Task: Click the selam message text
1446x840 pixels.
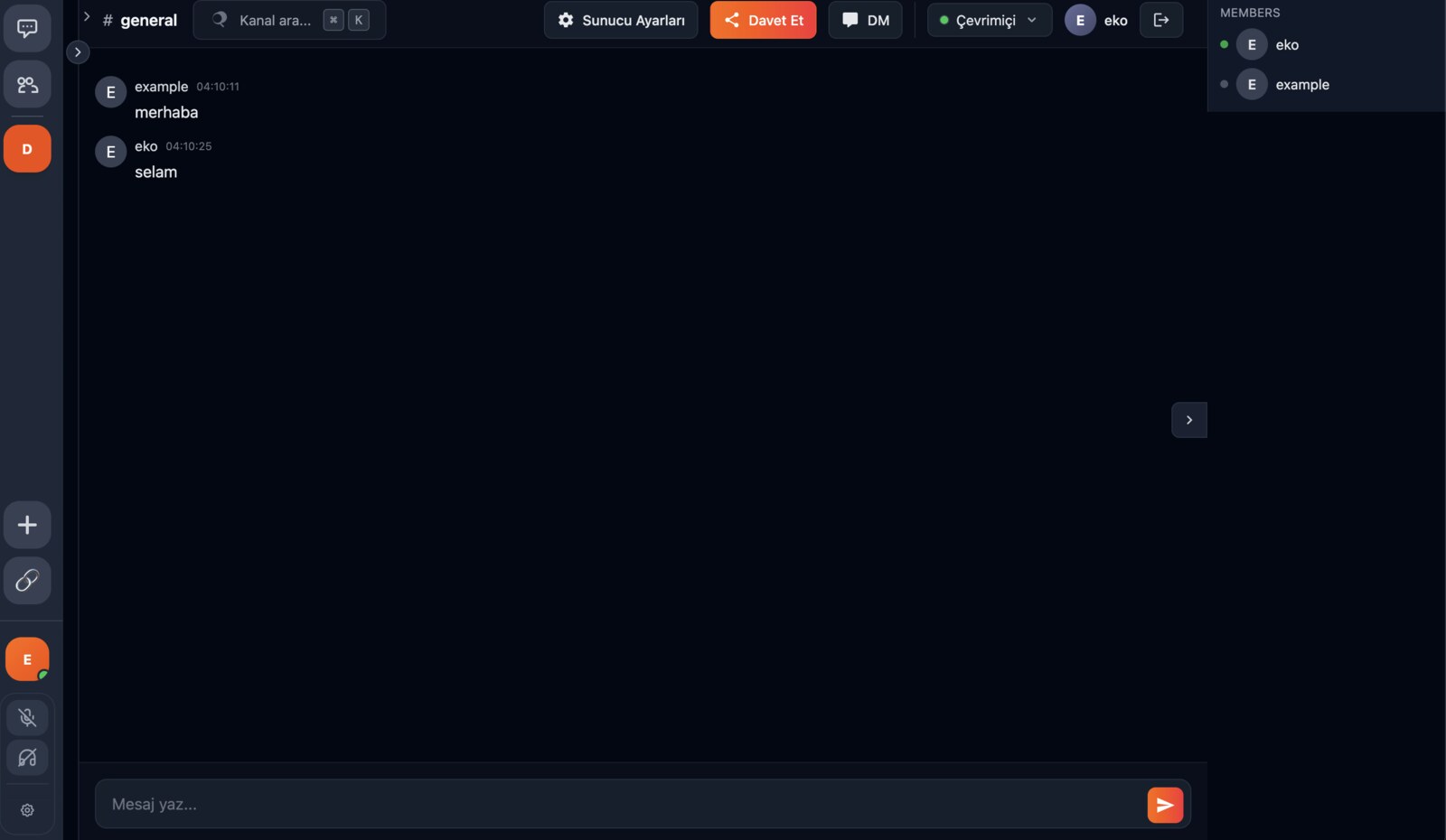Action: click(155, 173)
